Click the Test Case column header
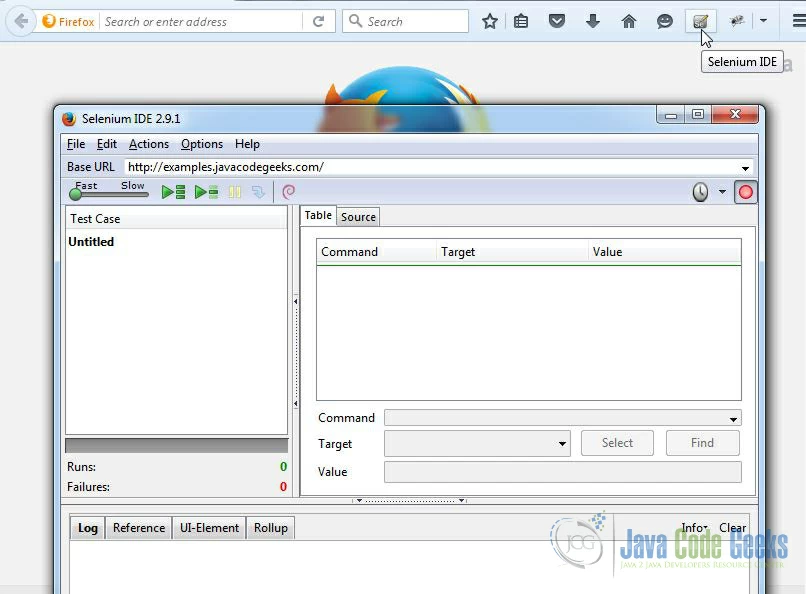Image resolution: width=806 pixels, height=594 pixels. pyautogui.click(x=176, y=219)
